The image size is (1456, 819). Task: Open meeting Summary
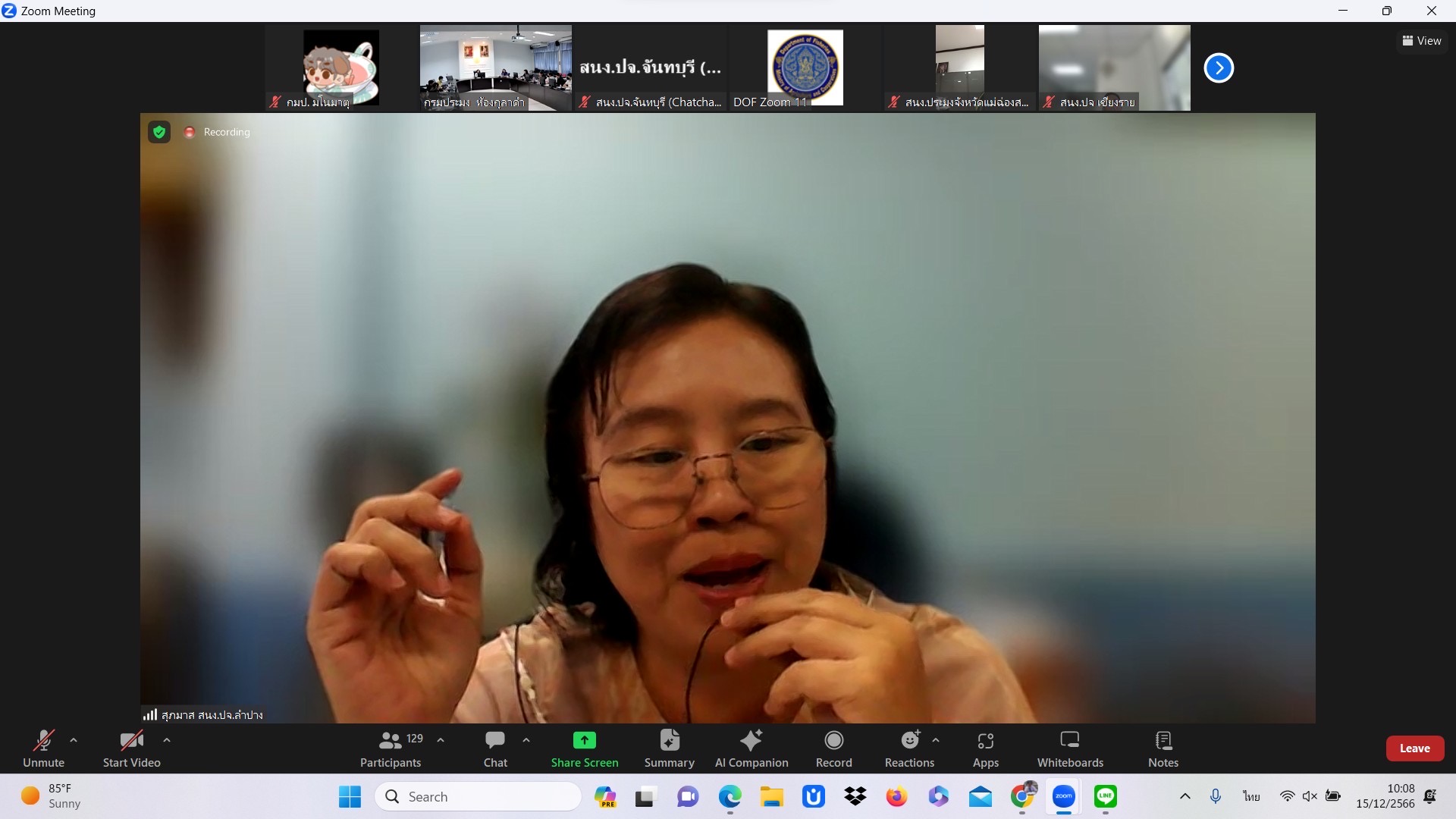669,748
